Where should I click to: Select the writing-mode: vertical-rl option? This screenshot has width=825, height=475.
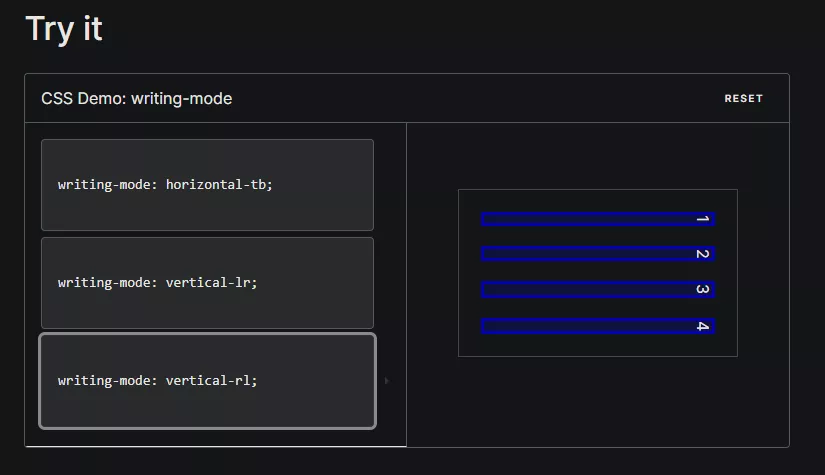click(x=207, y=381)
